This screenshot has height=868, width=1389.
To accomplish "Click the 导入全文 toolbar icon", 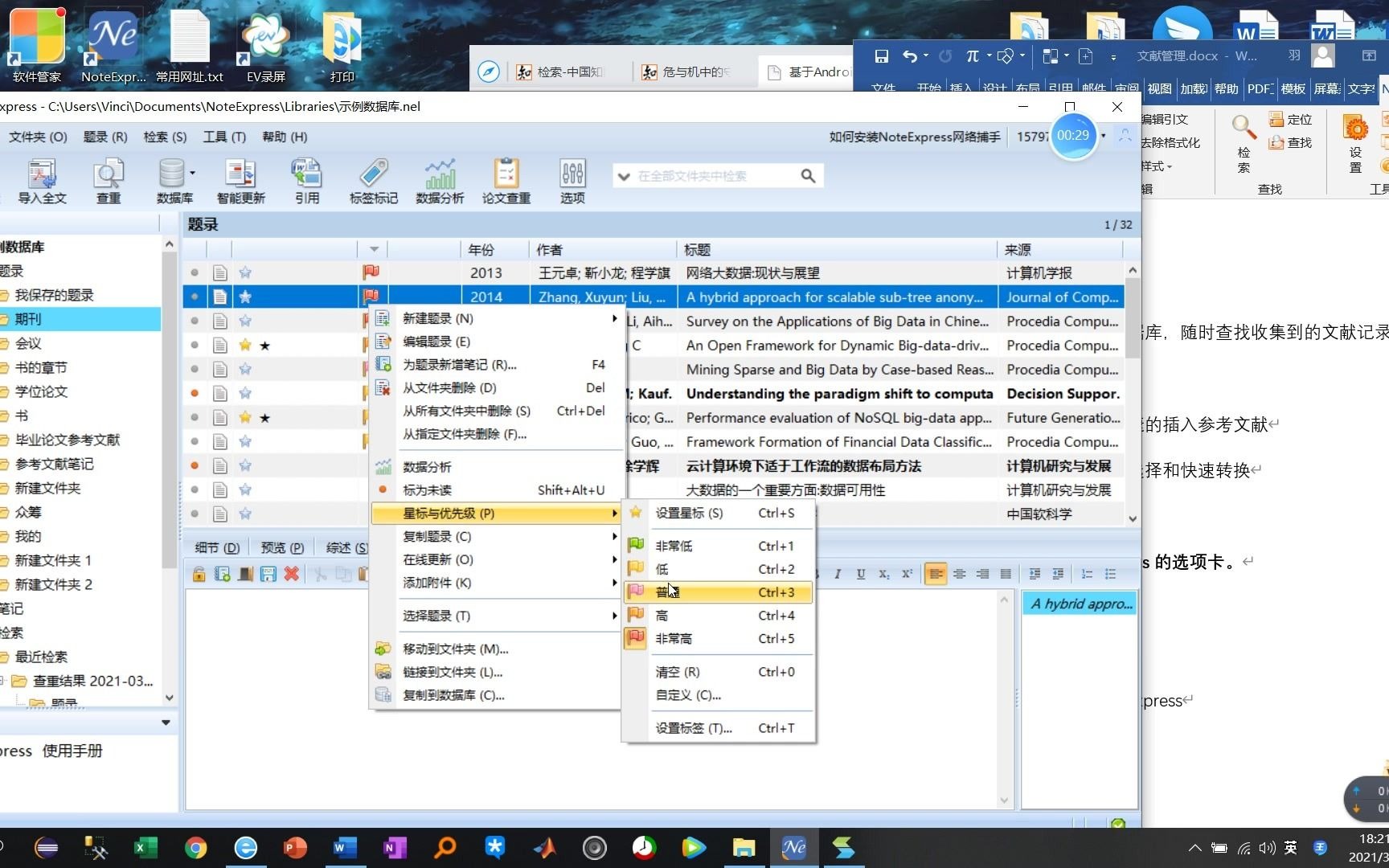I will pos(42,181).
